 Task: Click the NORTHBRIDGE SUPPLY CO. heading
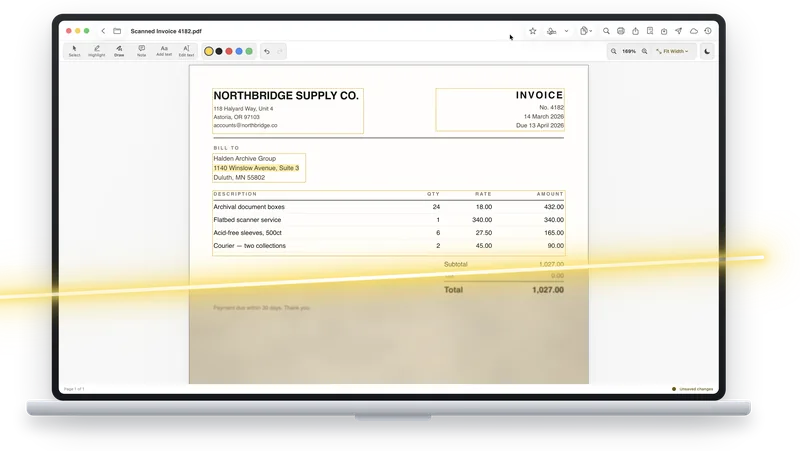[x=286, y=95]
